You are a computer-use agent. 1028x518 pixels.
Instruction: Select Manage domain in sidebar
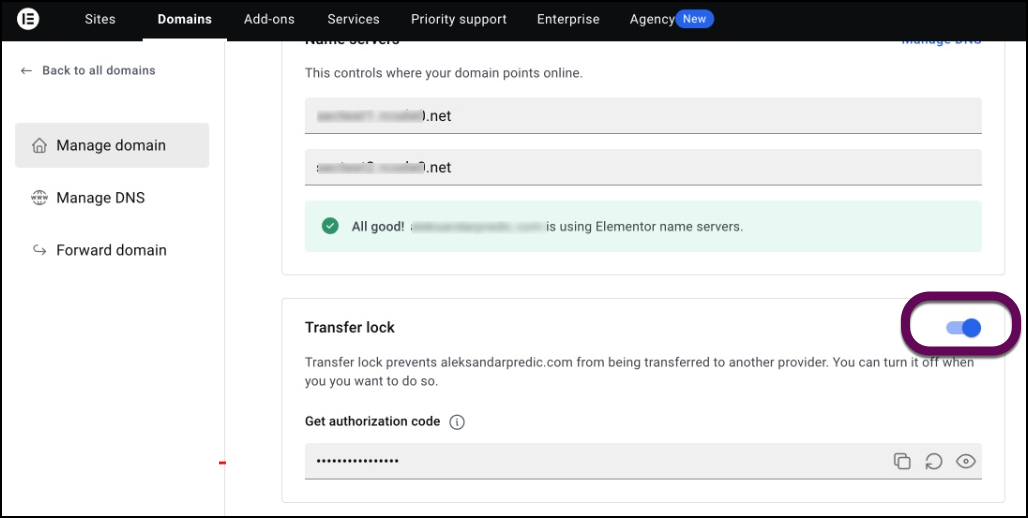tap(112, 145)
